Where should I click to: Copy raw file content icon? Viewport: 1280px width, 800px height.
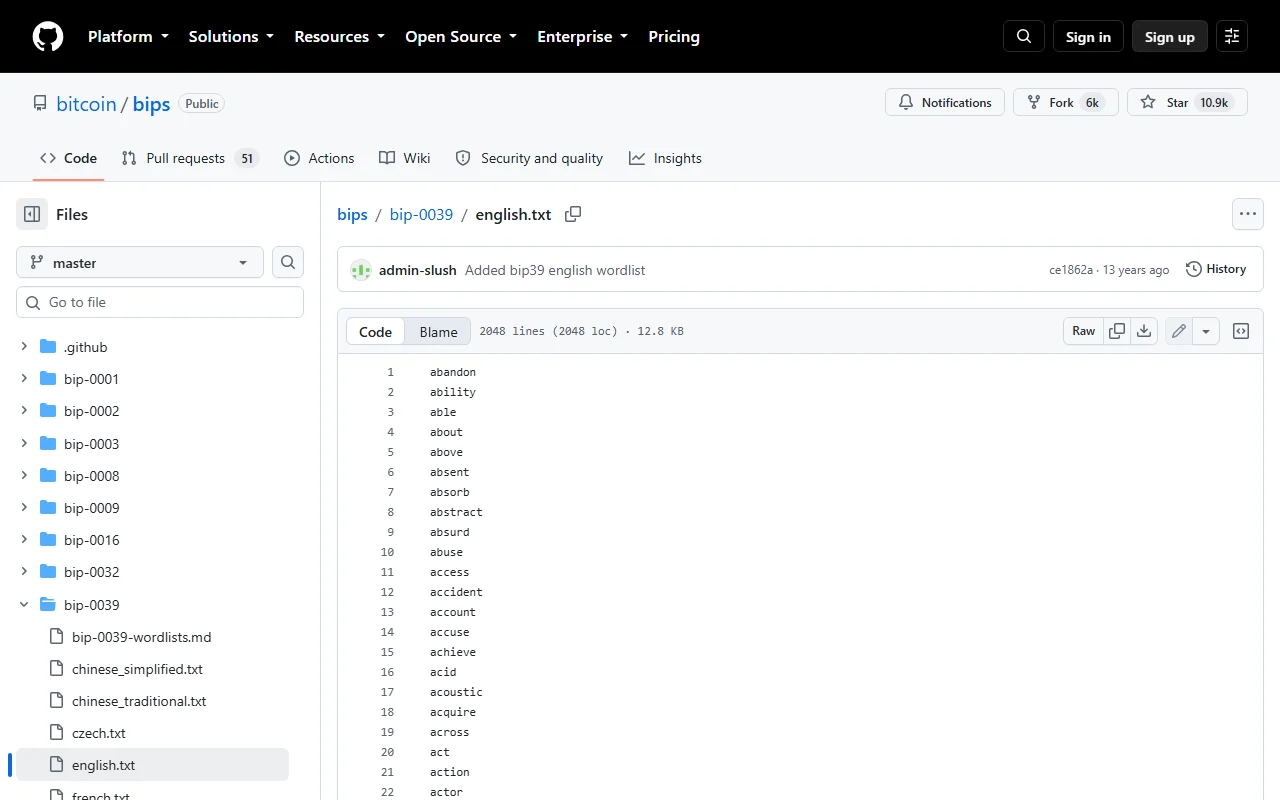pyautogui.click(x=1117, y=331)
